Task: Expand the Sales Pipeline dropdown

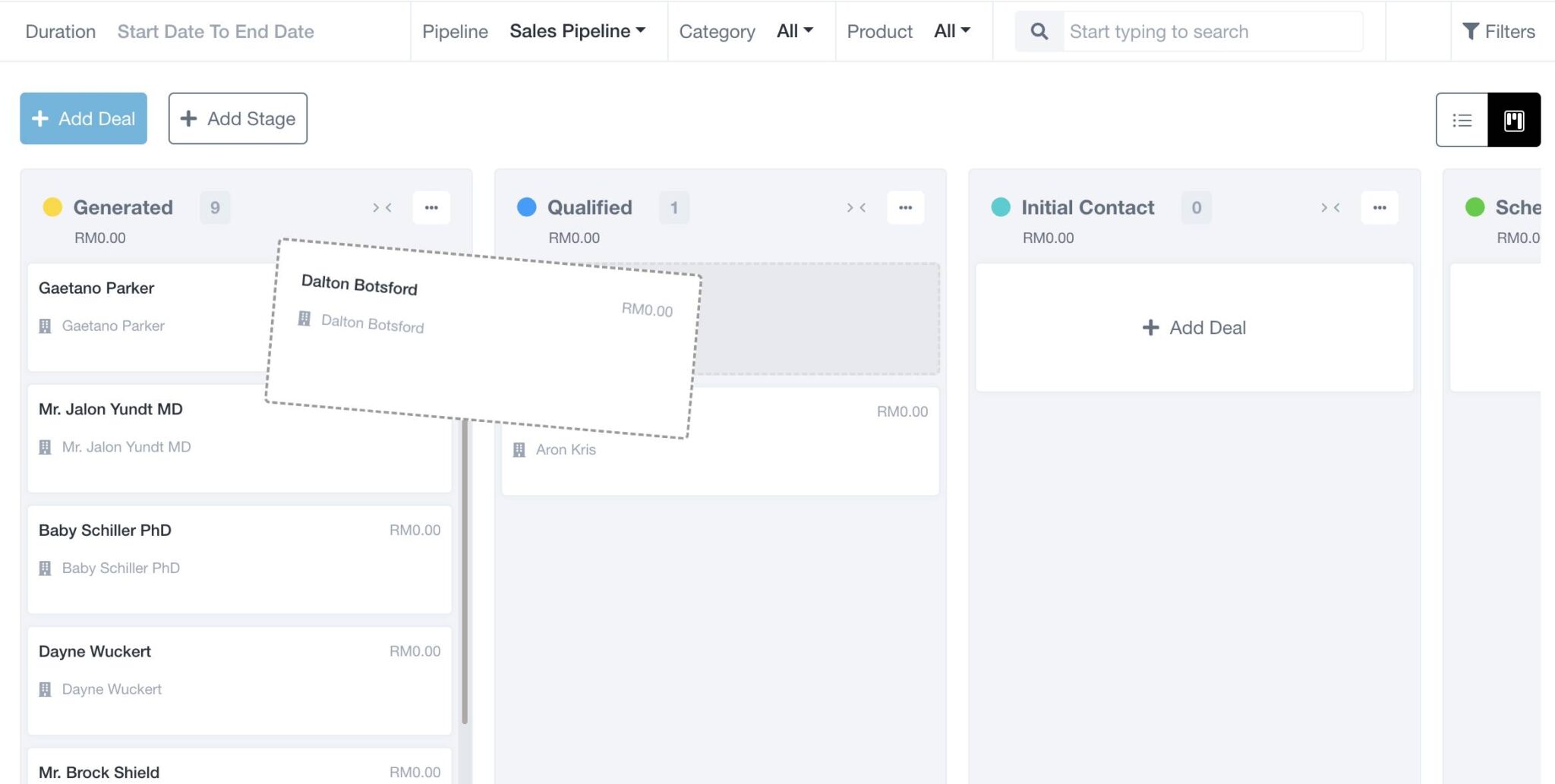Action: (577, 31)
